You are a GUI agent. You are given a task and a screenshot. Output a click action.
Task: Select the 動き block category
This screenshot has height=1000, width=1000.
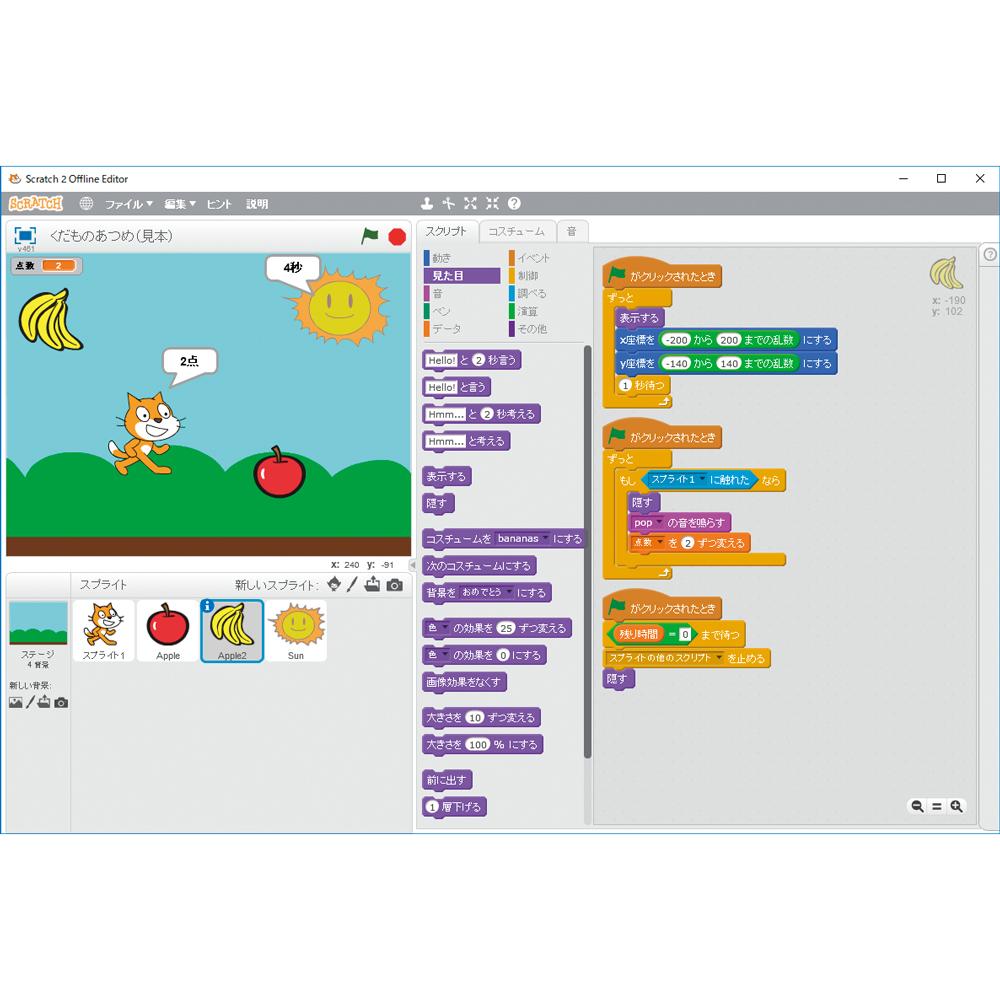[x=462, y=258]
